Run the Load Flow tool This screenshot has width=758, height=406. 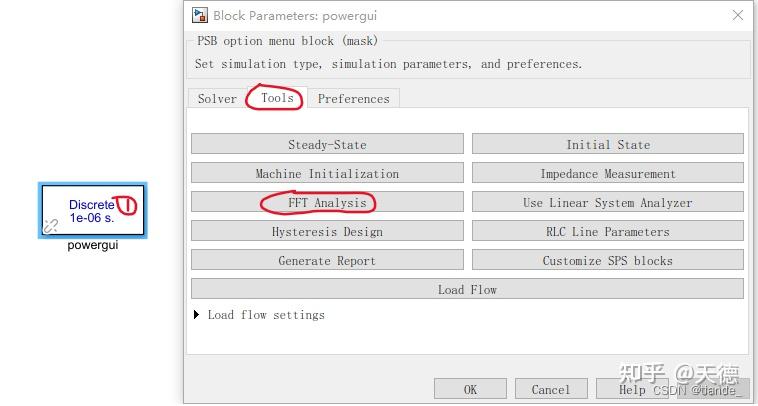click(x=467, y=290)
